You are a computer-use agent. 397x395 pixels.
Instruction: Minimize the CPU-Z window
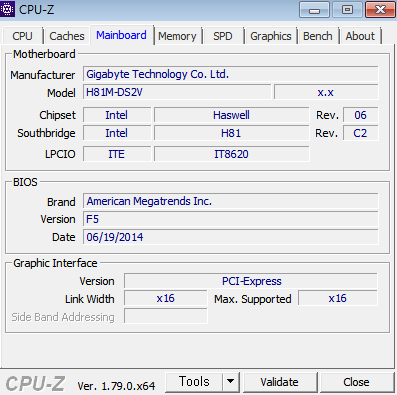[314, 10]
